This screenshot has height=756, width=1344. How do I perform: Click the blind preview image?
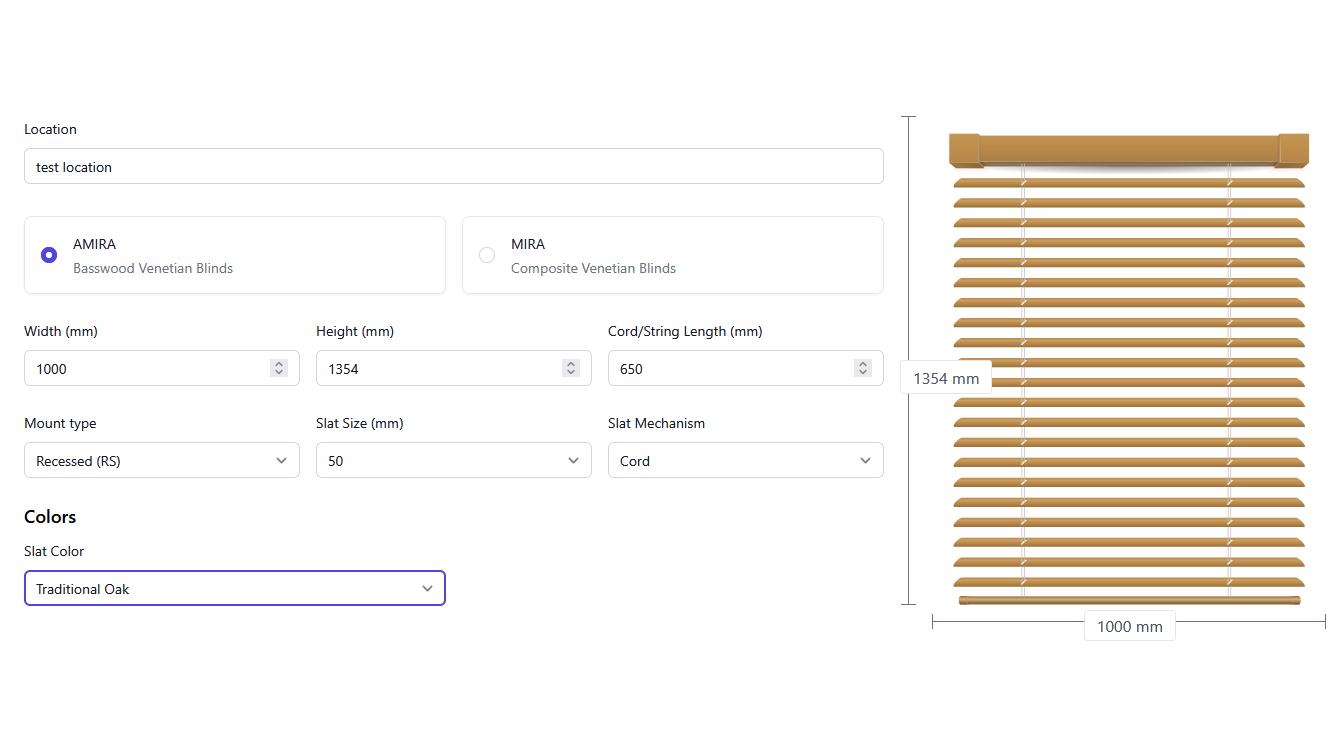(x=1129, y=369)
